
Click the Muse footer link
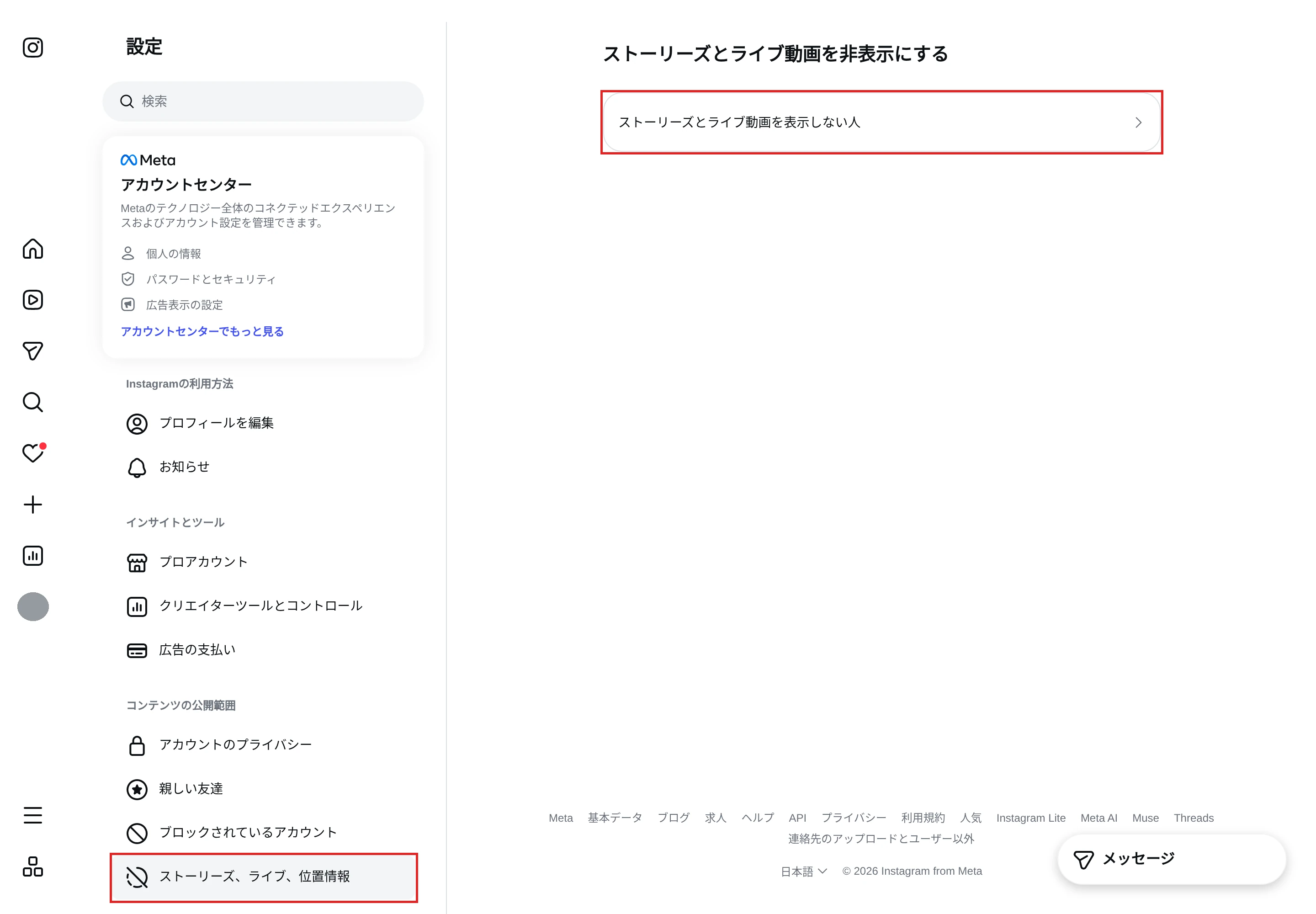(x=1146, y=818)
